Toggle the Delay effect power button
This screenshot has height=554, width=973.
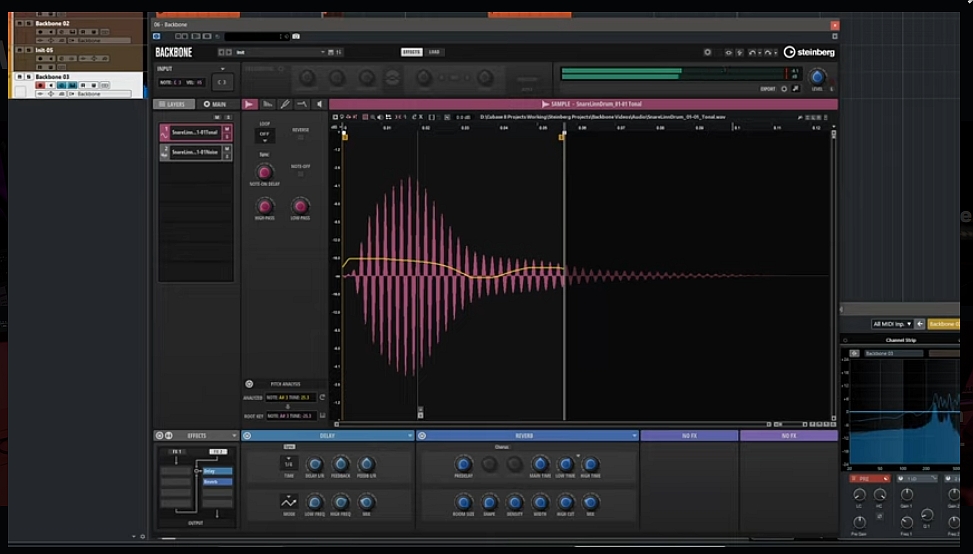click(x=247, y=436)
